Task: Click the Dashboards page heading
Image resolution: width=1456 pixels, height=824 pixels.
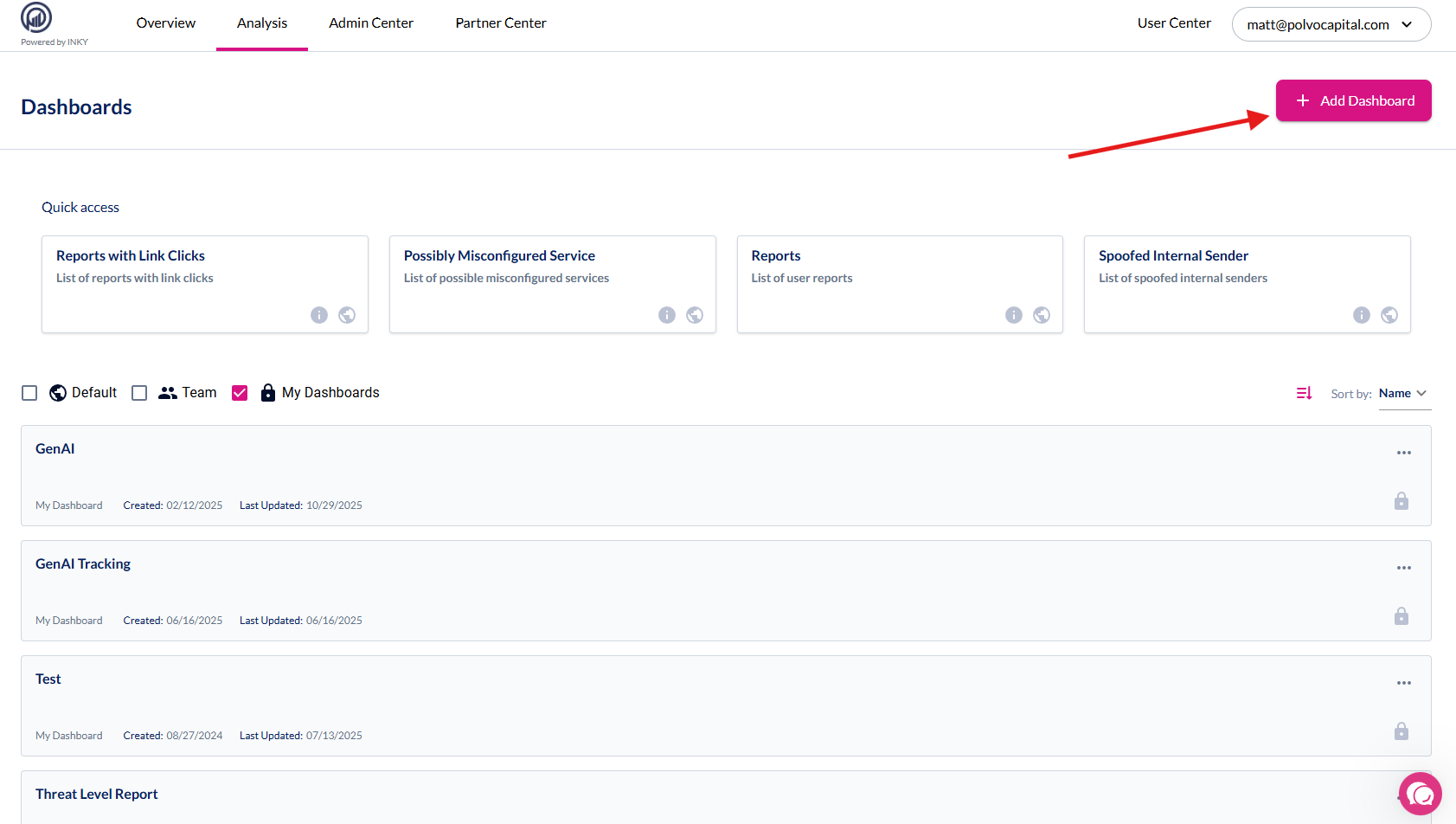Action: (76, 107)
